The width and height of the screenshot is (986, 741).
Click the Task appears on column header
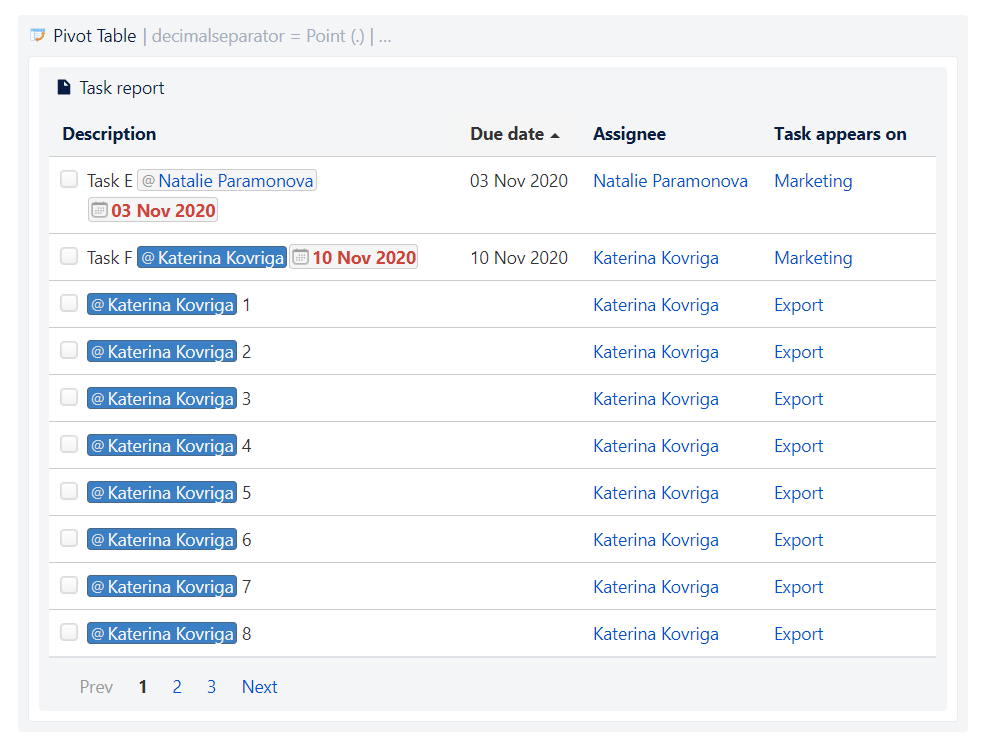[x=840, y=134]
